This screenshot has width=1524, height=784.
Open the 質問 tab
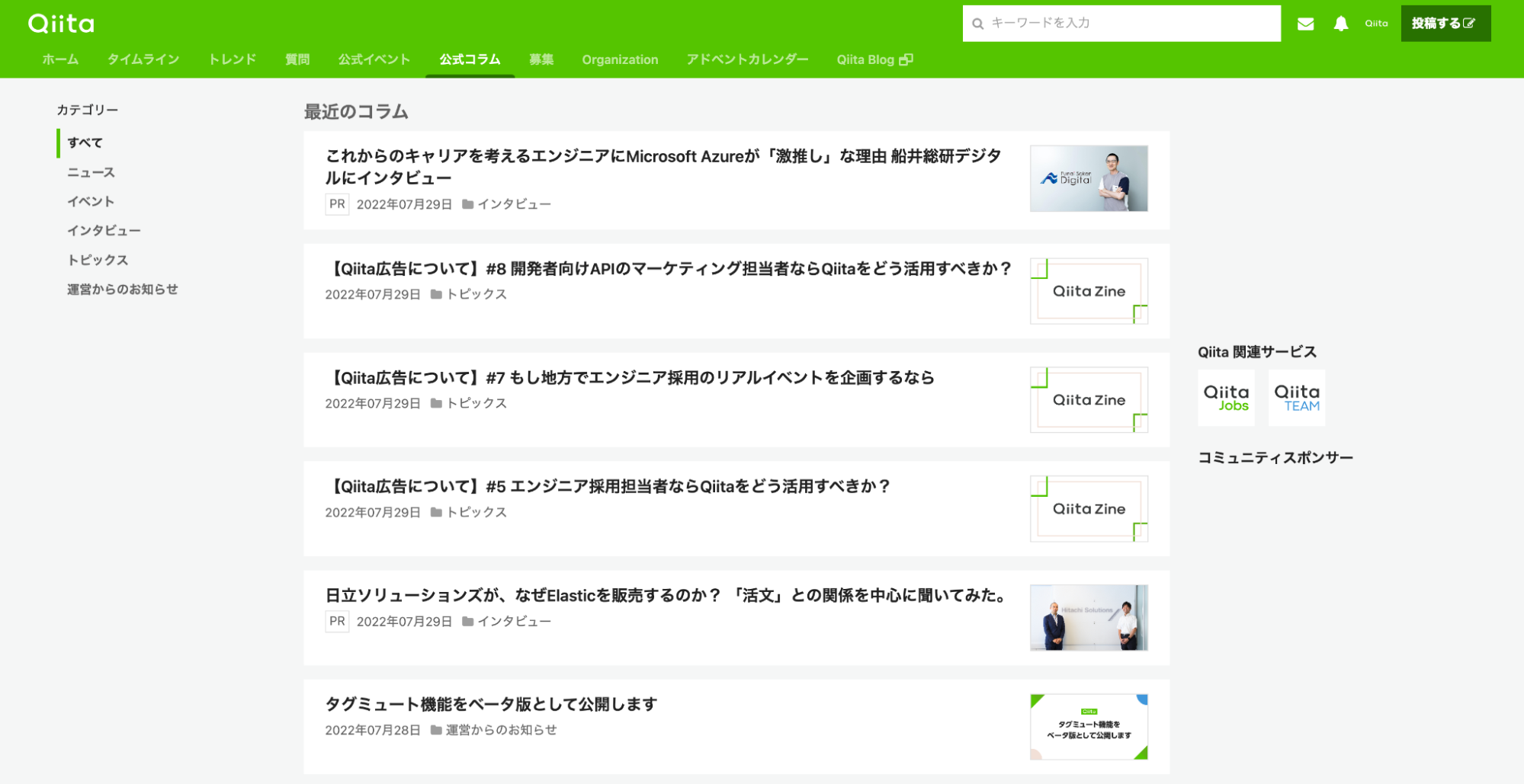click(297, 59)
